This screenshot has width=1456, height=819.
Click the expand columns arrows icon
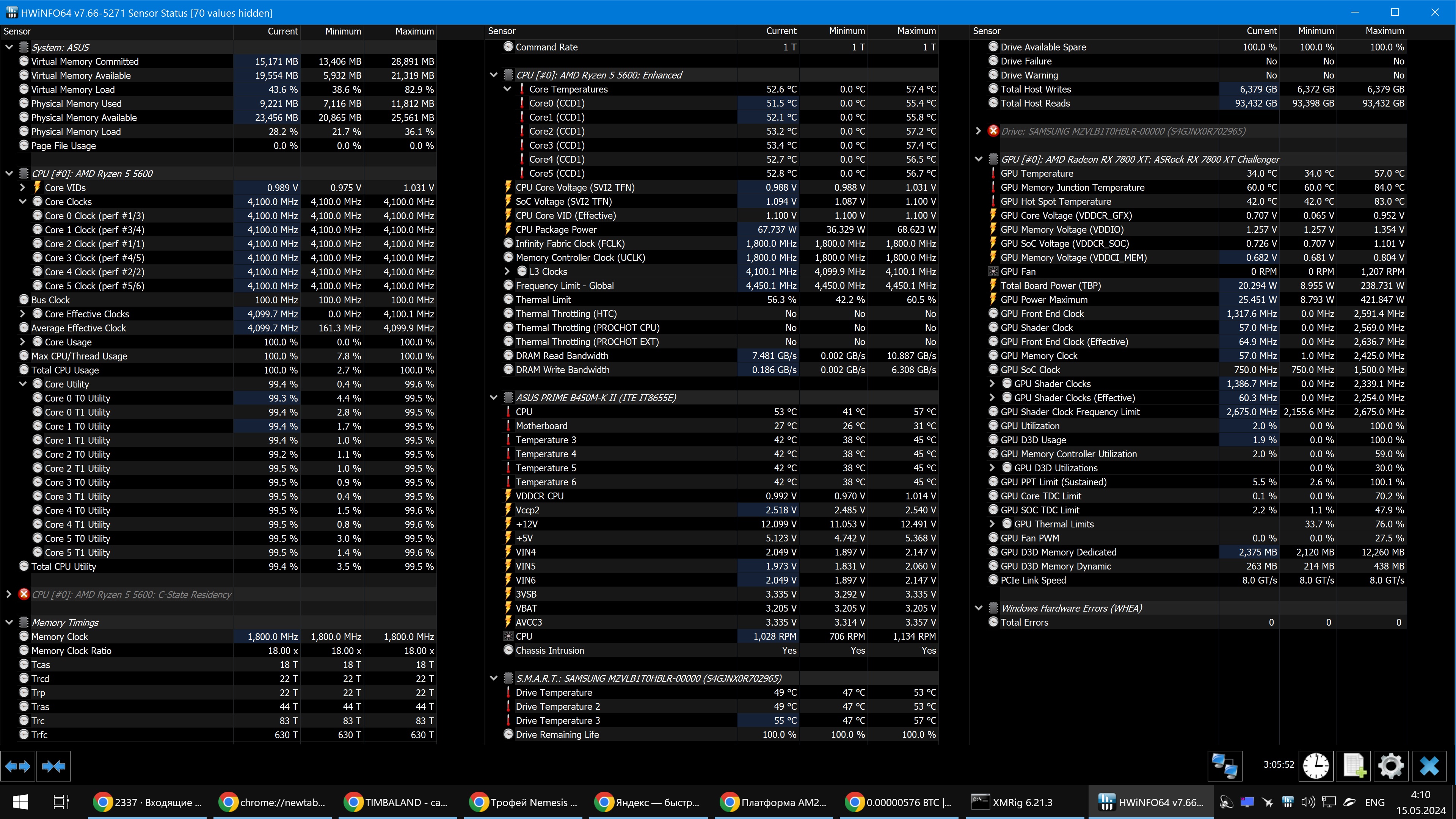coord(17,766)
